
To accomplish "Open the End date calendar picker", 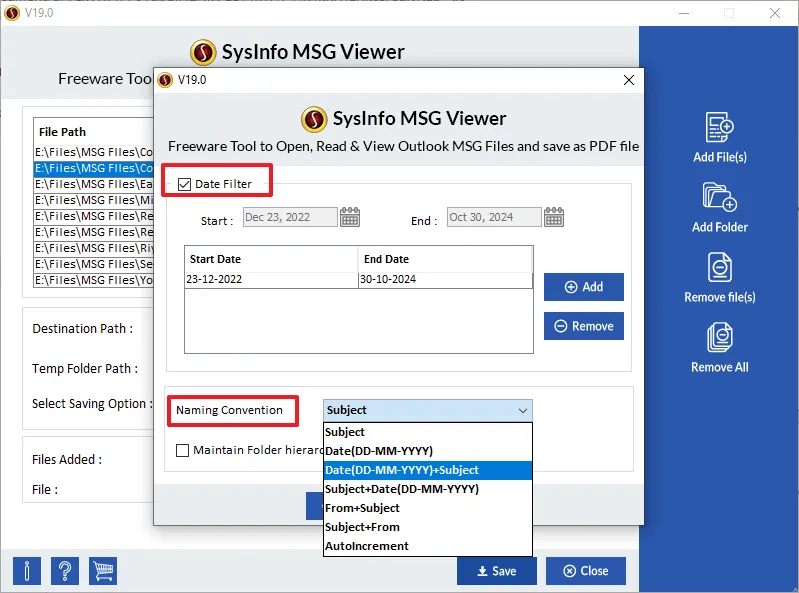I will pyautogui.click(x=554, y=218).
